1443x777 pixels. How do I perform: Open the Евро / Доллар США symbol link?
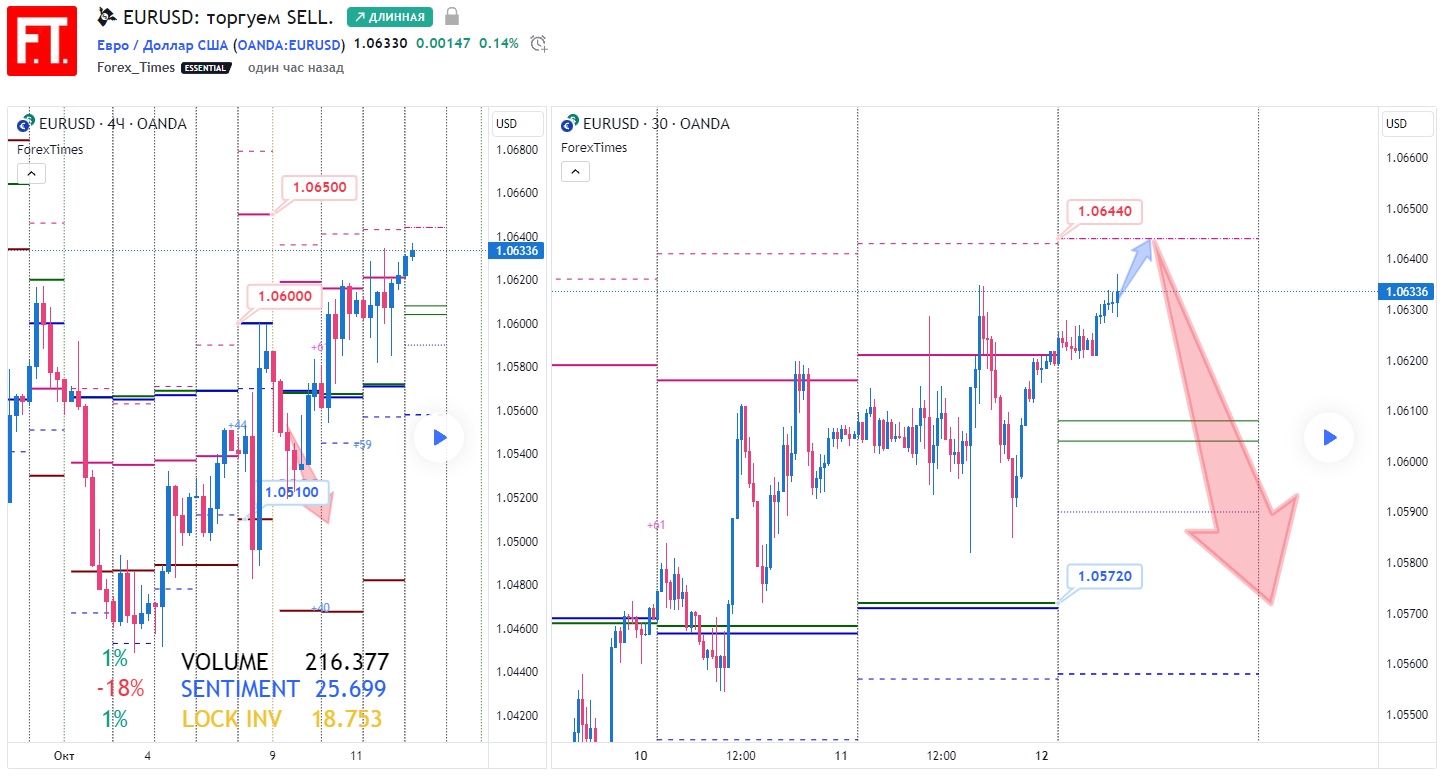click(x=163, y=44)
